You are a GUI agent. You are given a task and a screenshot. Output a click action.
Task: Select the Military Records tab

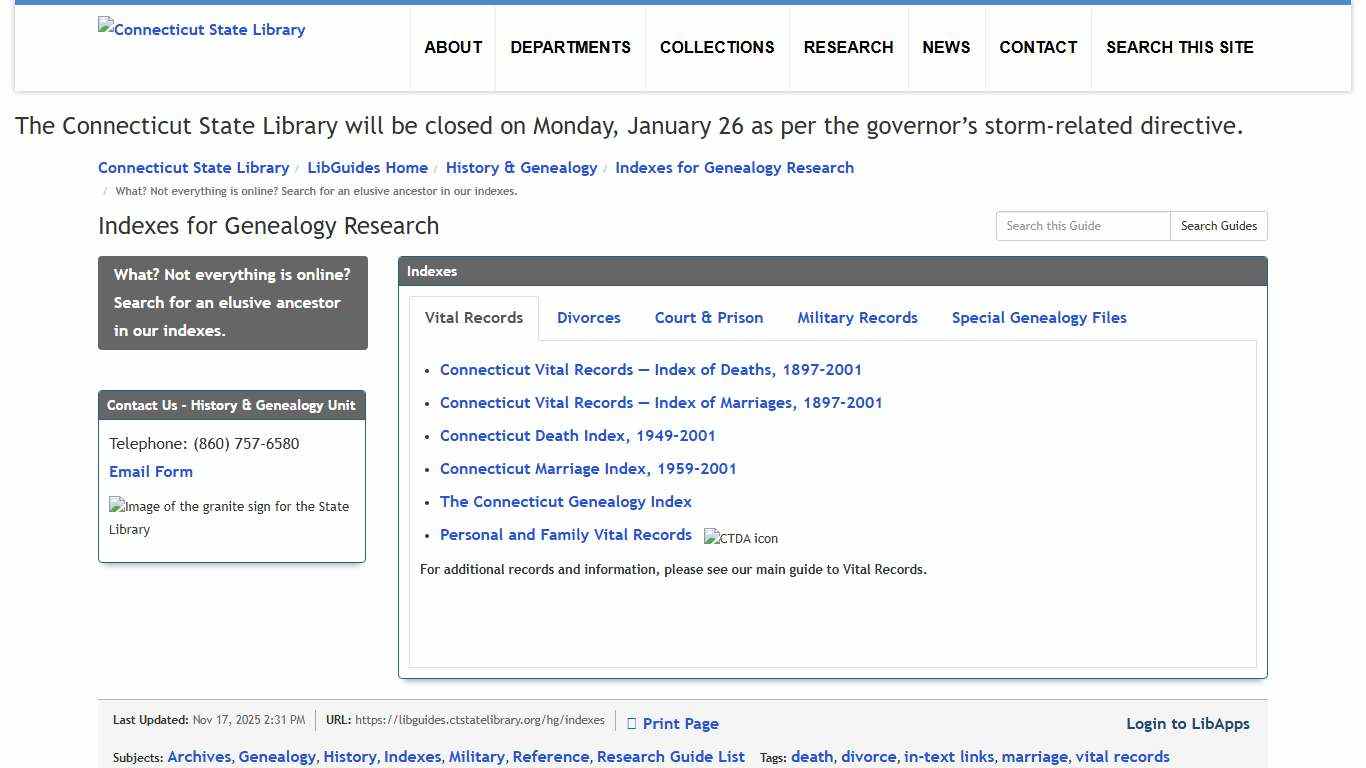[857, 317]
